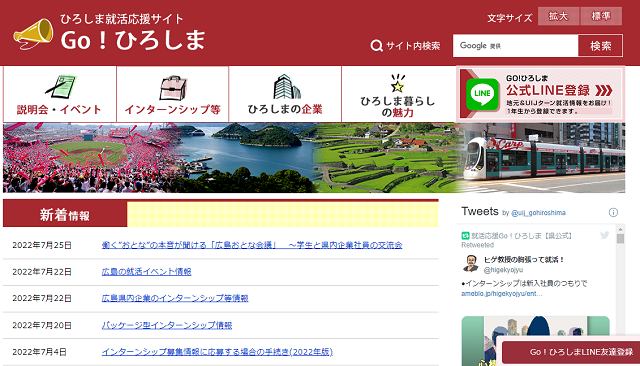Open the インターンシップ等 menu item

(173, 94)
